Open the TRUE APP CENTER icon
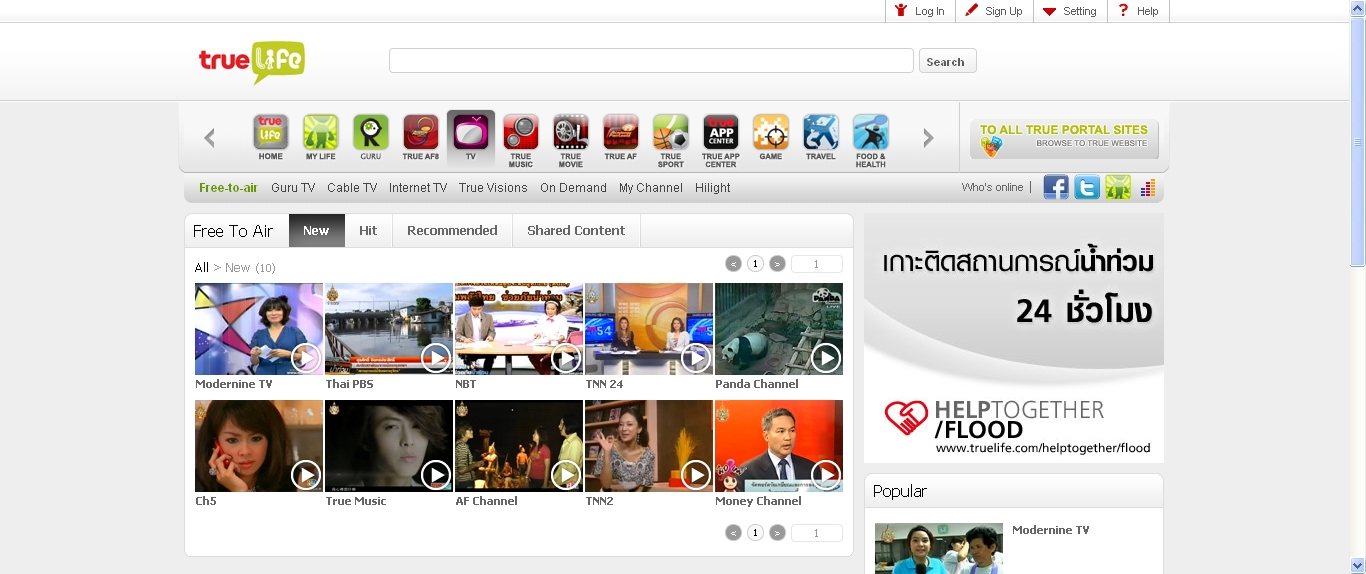This screenshot has width=1366, height=574. click(x=721, y=140)
